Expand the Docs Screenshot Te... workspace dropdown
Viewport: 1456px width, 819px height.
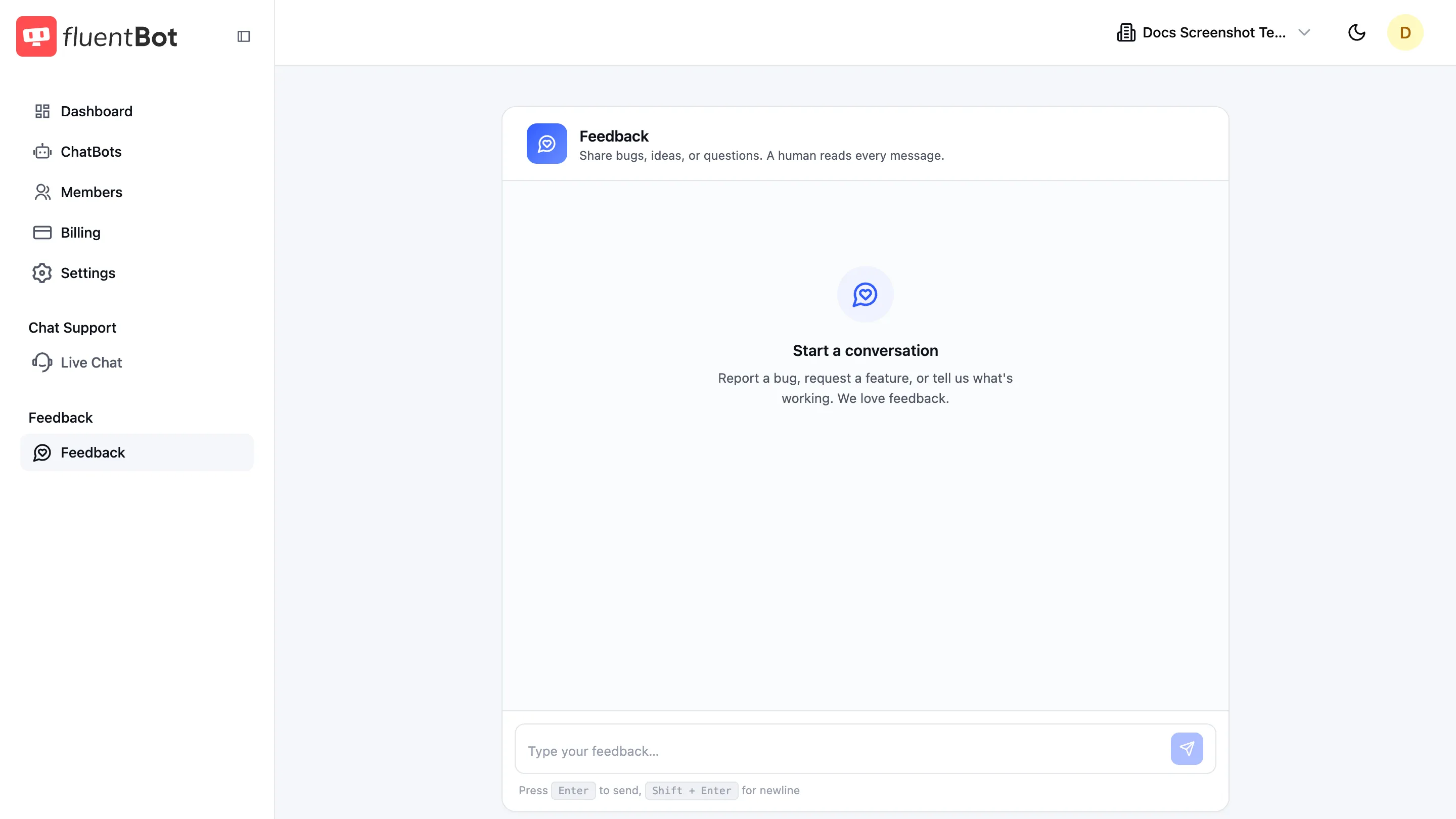tap(1213, 33)
